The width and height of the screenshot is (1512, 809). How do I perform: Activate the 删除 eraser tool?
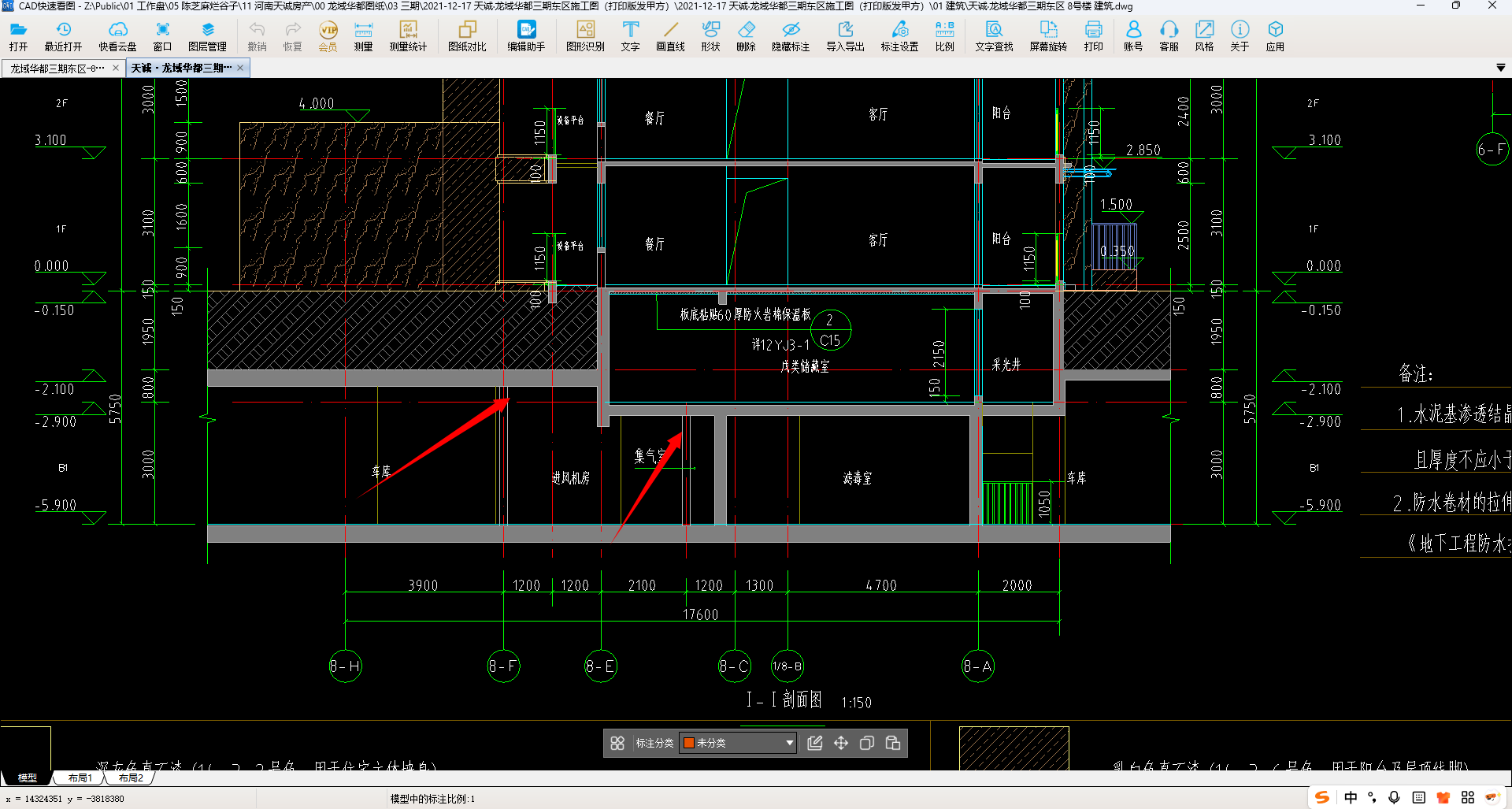pos(746,36)
